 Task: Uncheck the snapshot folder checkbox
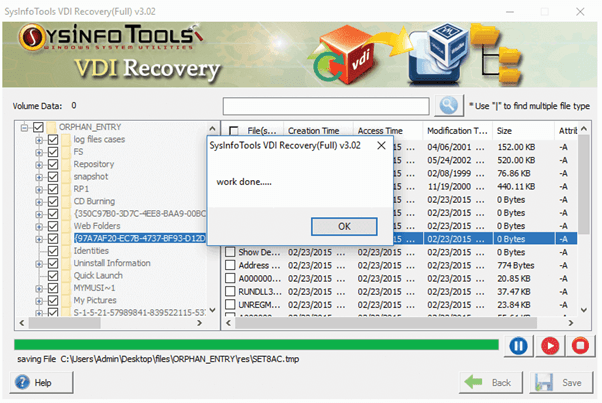click(53, 177)
